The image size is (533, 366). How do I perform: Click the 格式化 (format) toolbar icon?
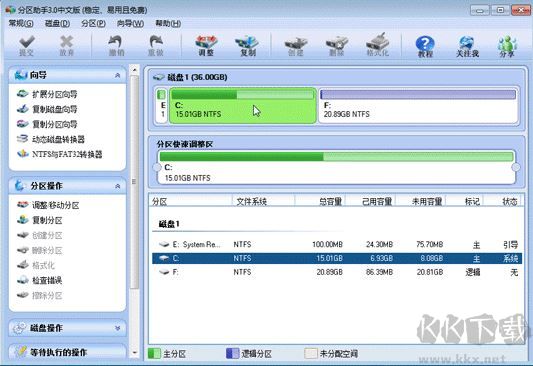378,45
